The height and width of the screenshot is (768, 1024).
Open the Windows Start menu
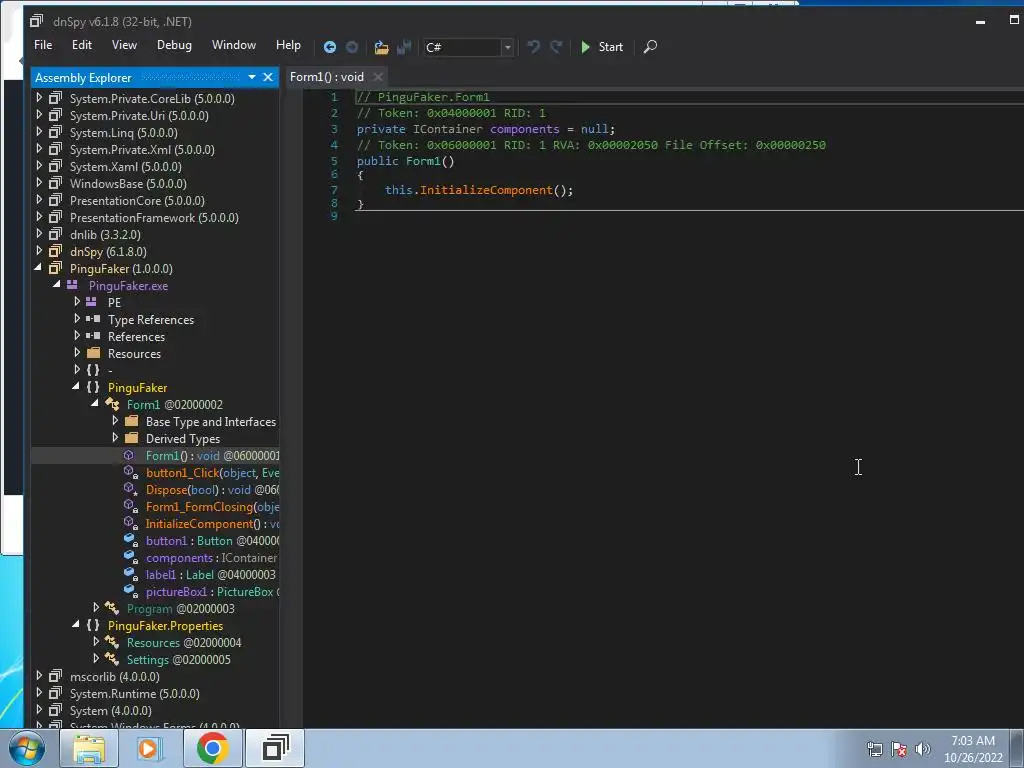(x=26, y=748)
